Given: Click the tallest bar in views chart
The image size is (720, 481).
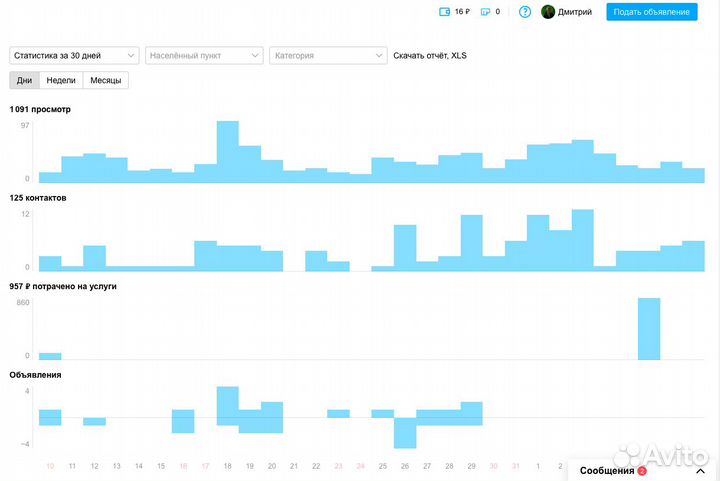Looking at the screenshot, I should [227, 152].
